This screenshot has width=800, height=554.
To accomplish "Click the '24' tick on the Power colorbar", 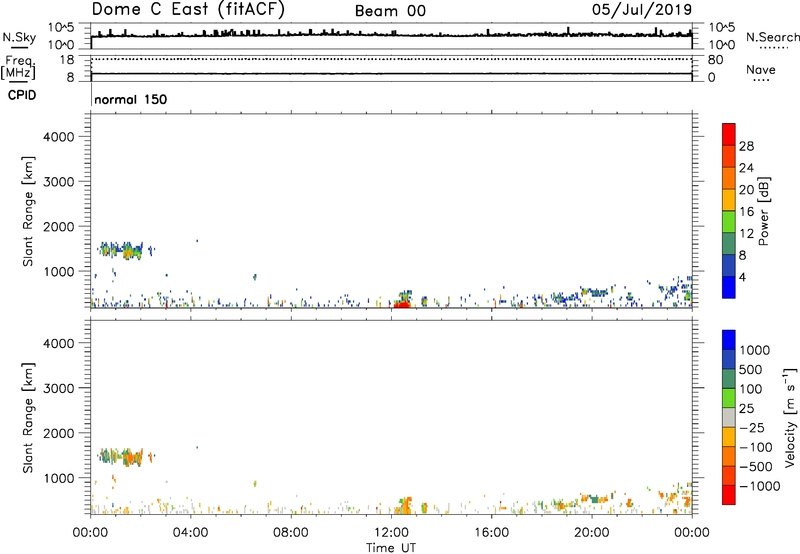I will (x=746, y=168).
